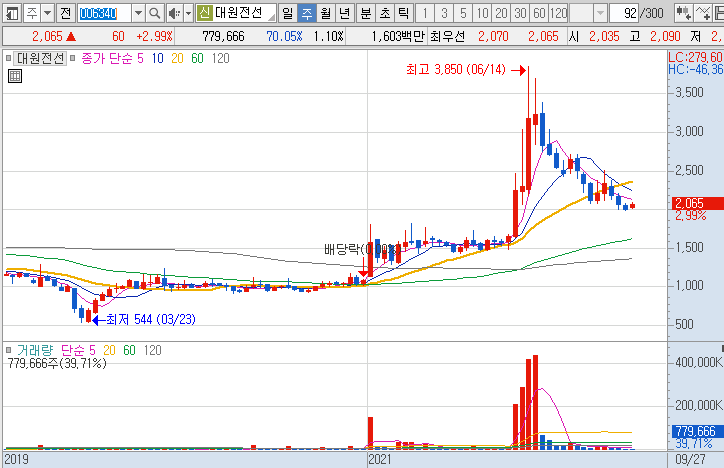
Task: Select the 60 interval button
Action: coord(539,13)
